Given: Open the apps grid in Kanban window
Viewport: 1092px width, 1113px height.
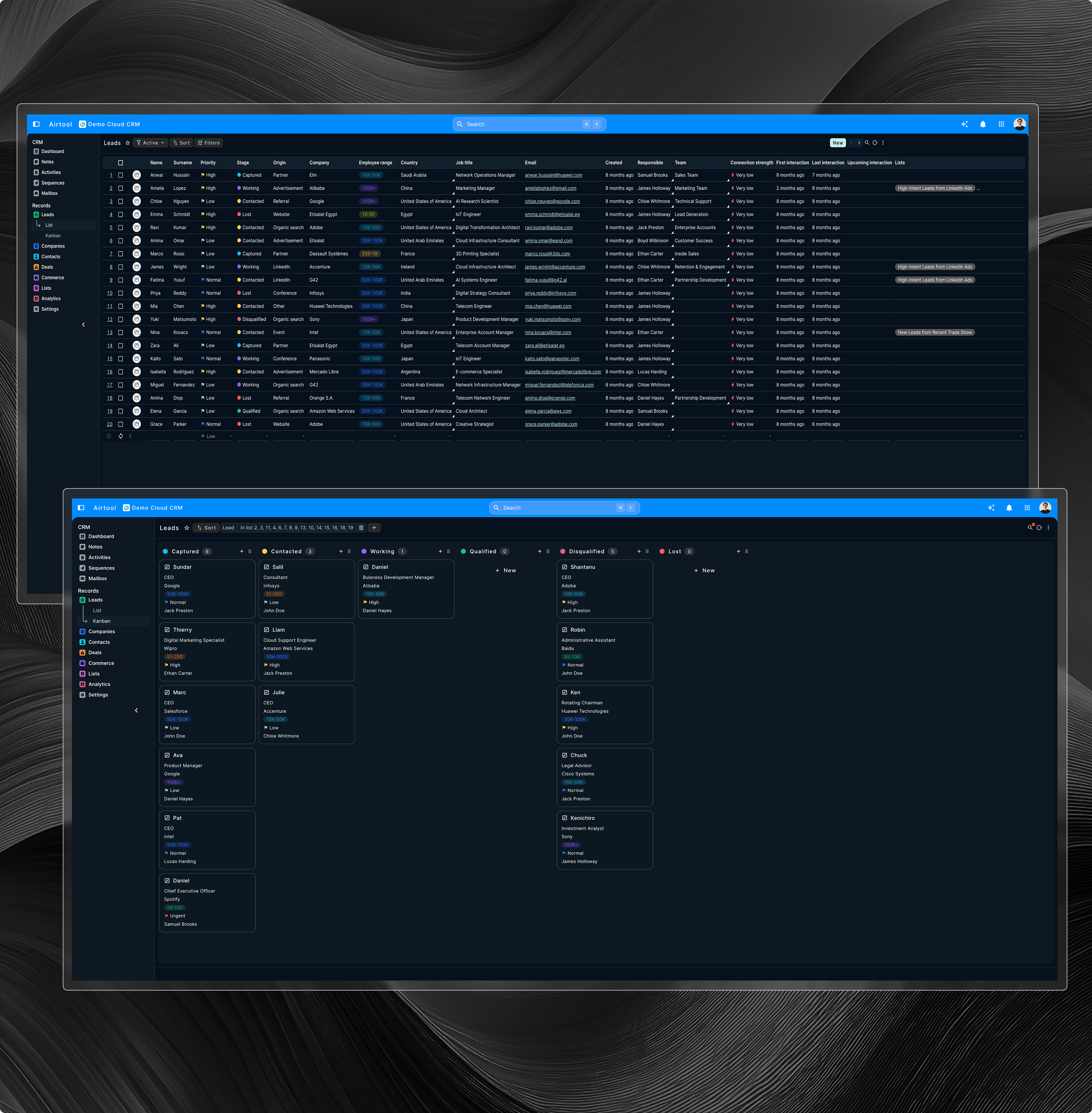Looking at the screenshot, I should tap(1026, 508).
